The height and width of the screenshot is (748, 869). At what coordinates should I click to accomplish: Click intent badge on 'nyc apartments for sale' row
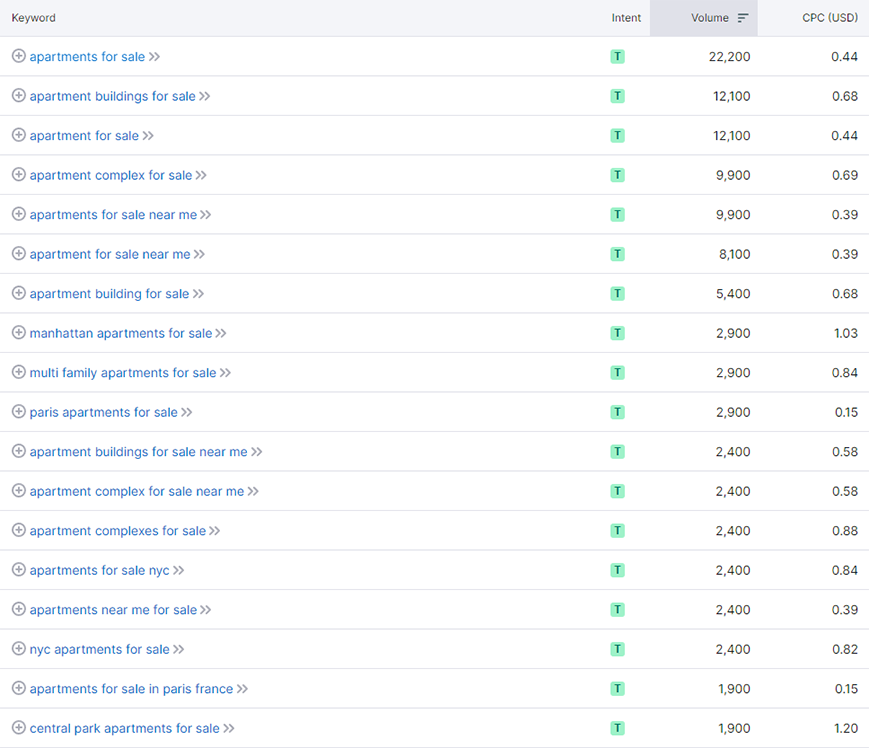[x=617, y=649]
